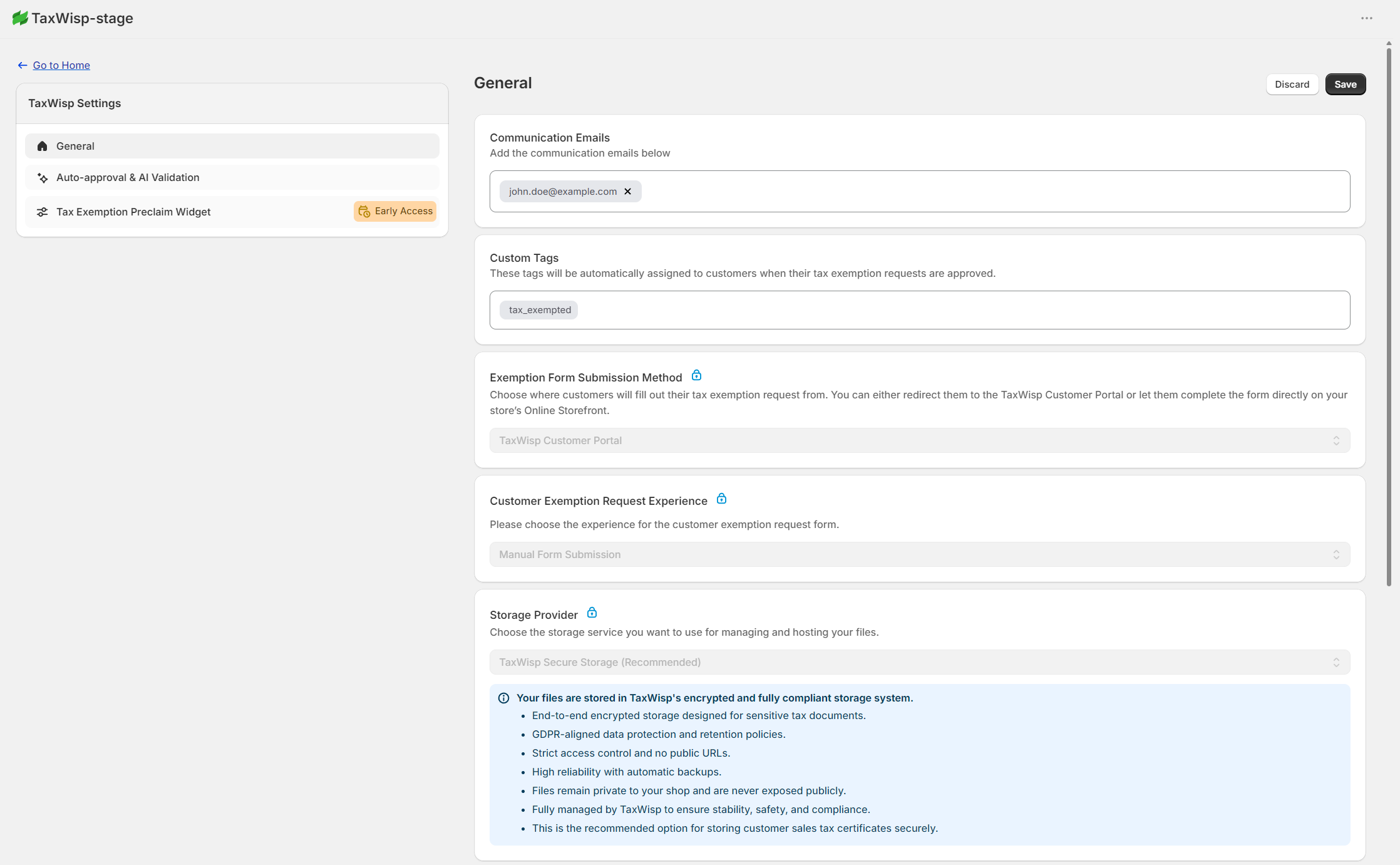The image size is (1400, 865).
Task: Click the Early Access badge
Action: point(395,212)
